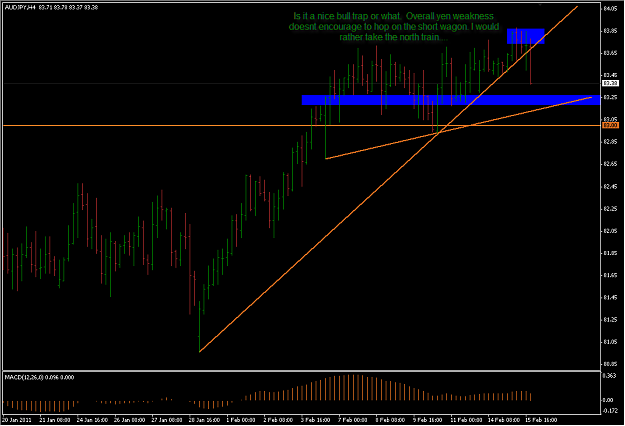Click the 83.85 price axis label
This screenshot has width=625, height=426.
(611, 31)
